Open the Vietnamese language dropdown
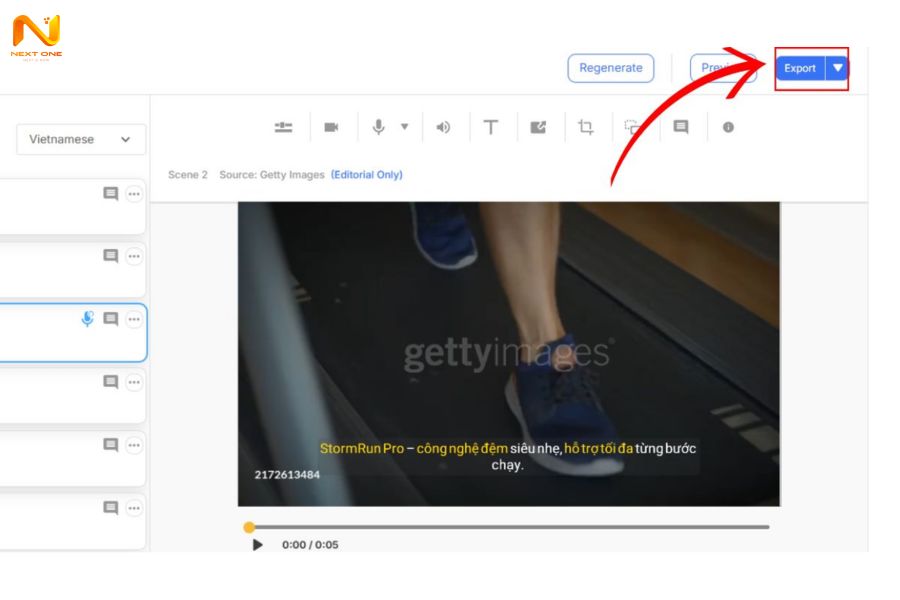 (81, 139)
